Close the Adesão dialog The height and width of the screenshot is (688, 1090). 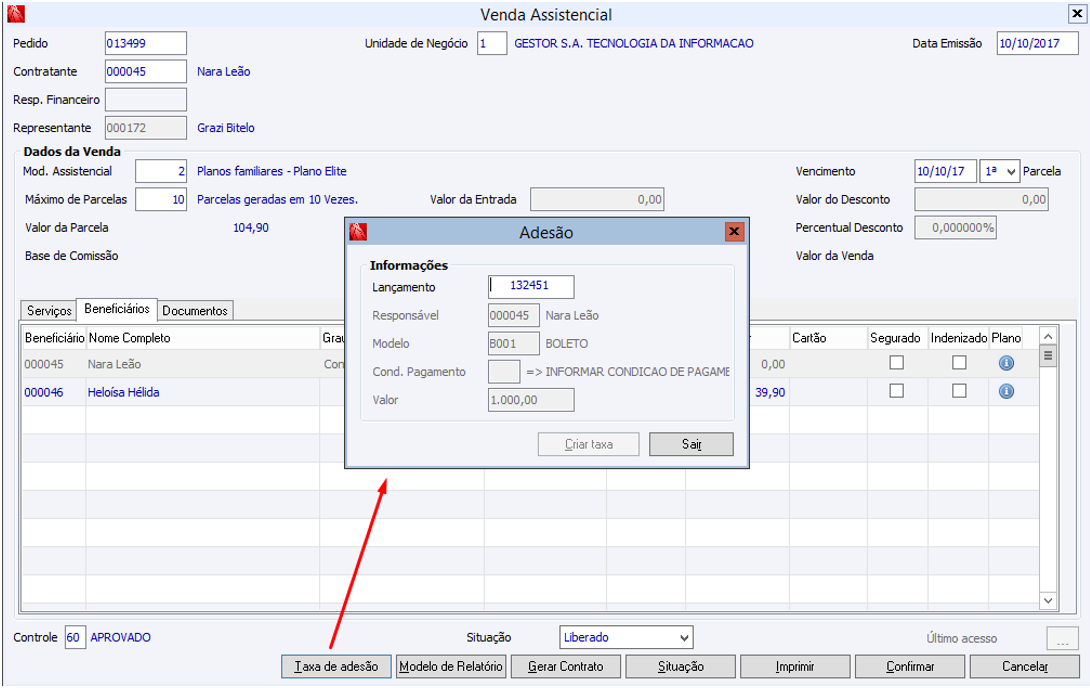pos(734,231)
